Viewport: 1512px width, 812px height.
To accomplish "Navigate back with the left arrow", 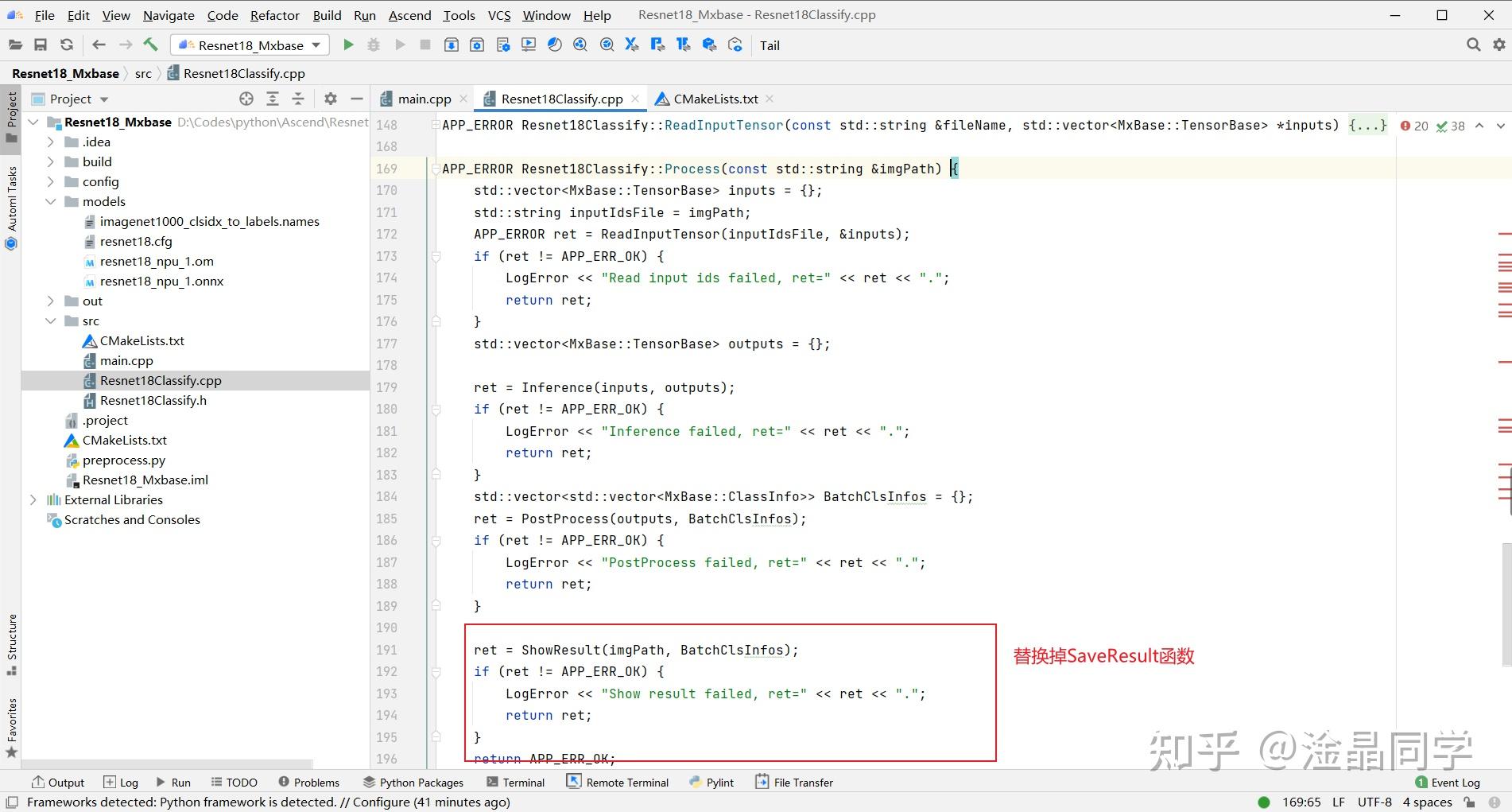I will [99, 45].
